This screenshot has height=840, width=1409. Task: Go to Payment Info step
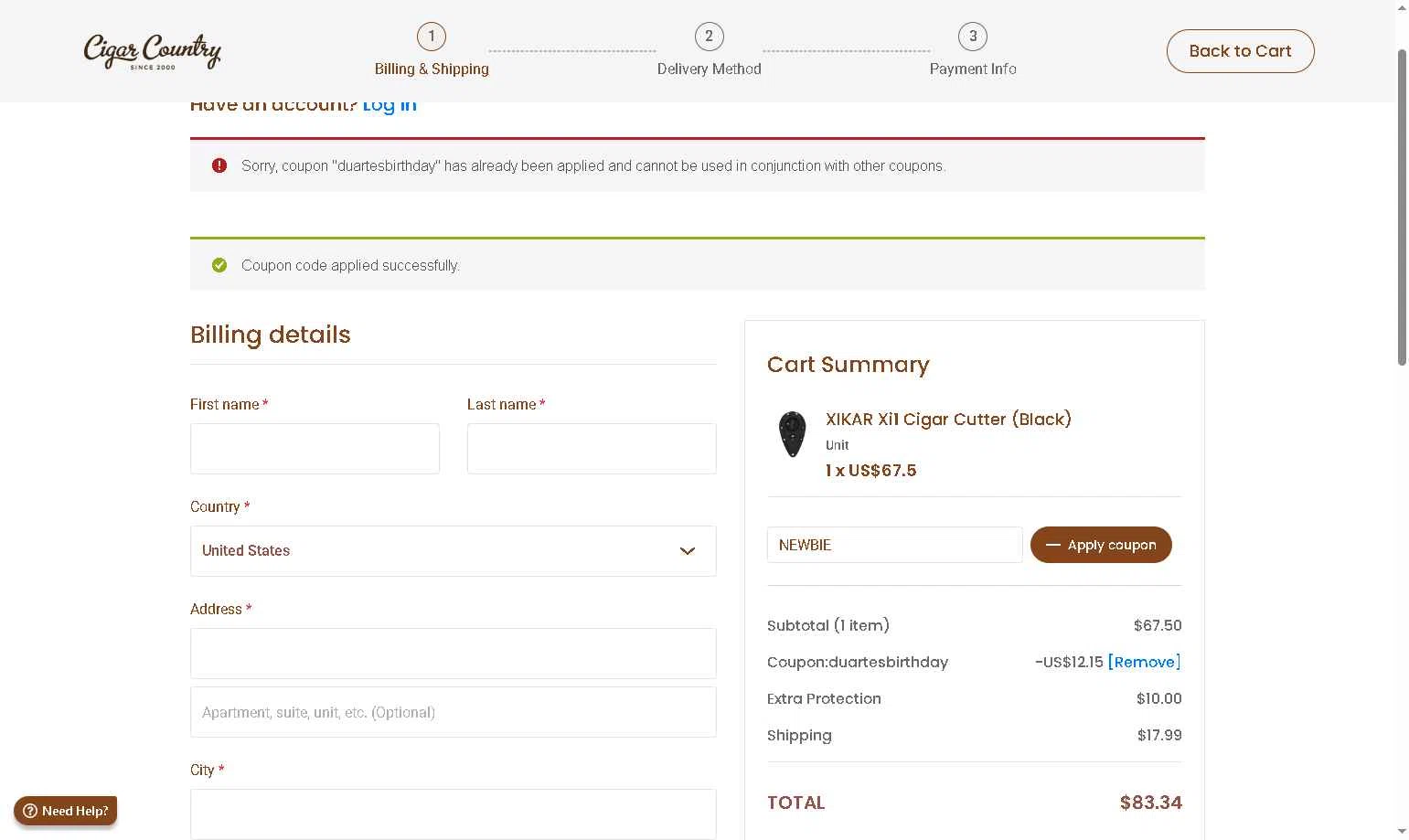pyautogui.click(x=973, y=69)
